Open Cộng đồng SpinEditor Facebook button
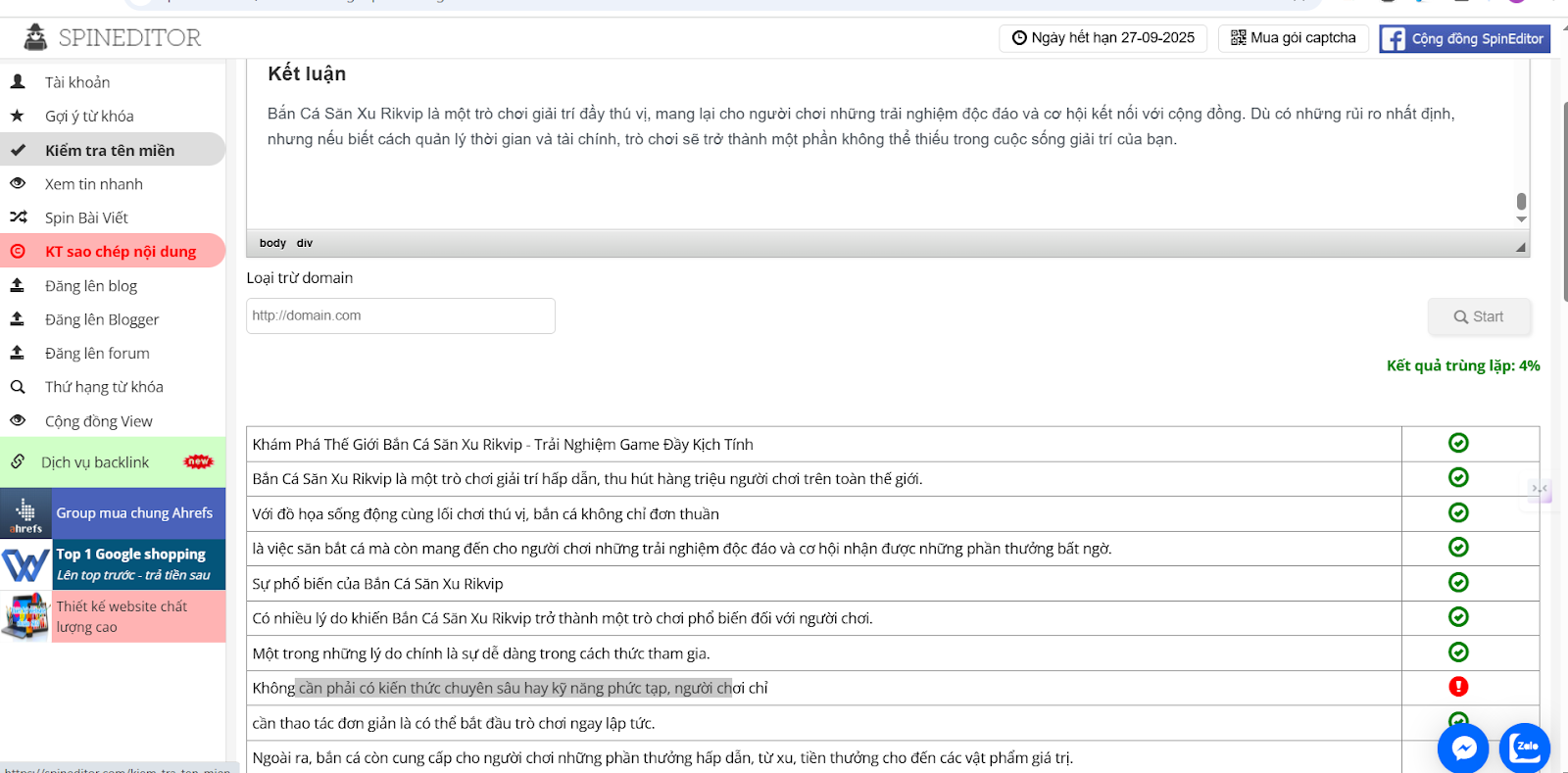 (1465, 38)
